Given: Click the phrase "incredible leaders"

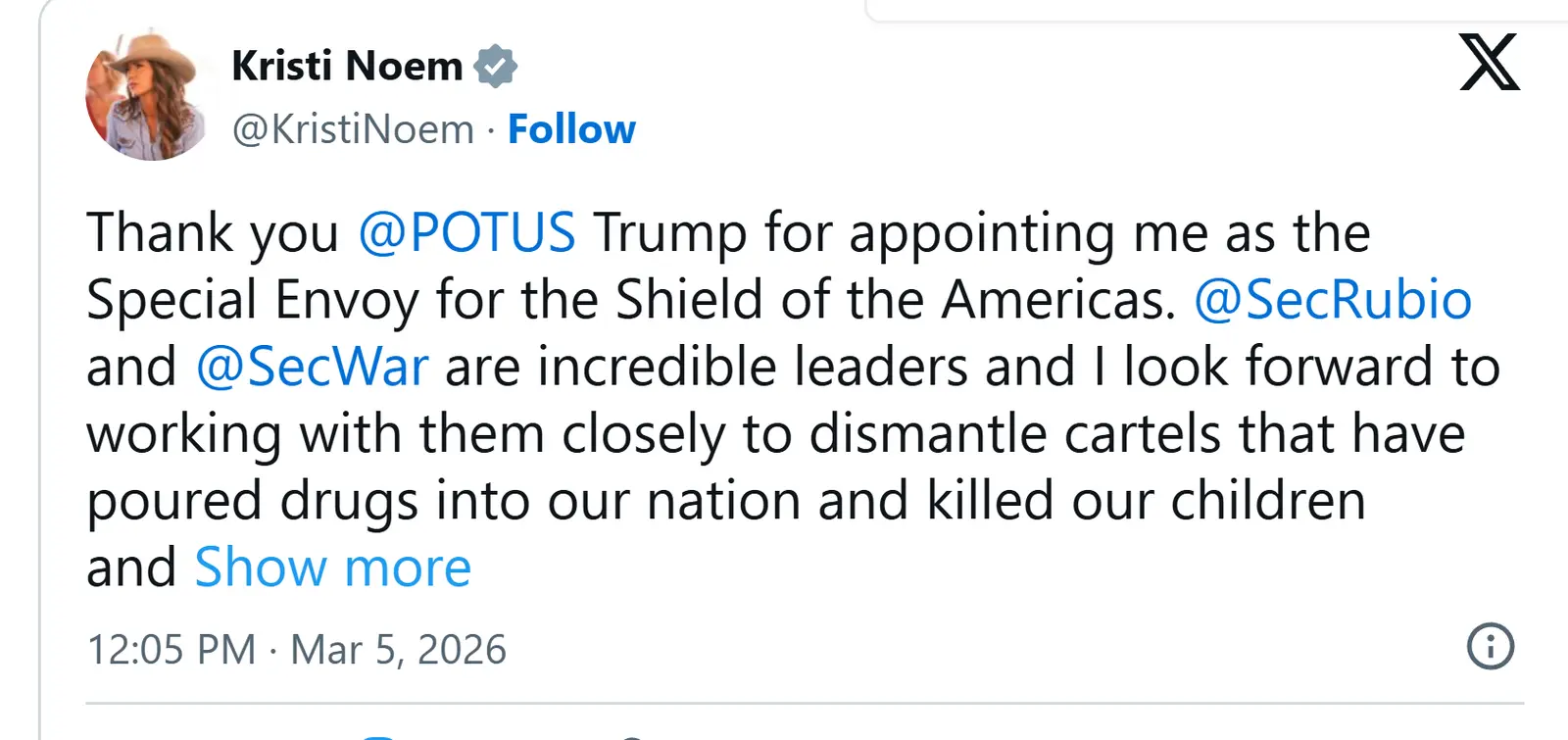Looking at the screenshot, I should click(x=752, y=367).
